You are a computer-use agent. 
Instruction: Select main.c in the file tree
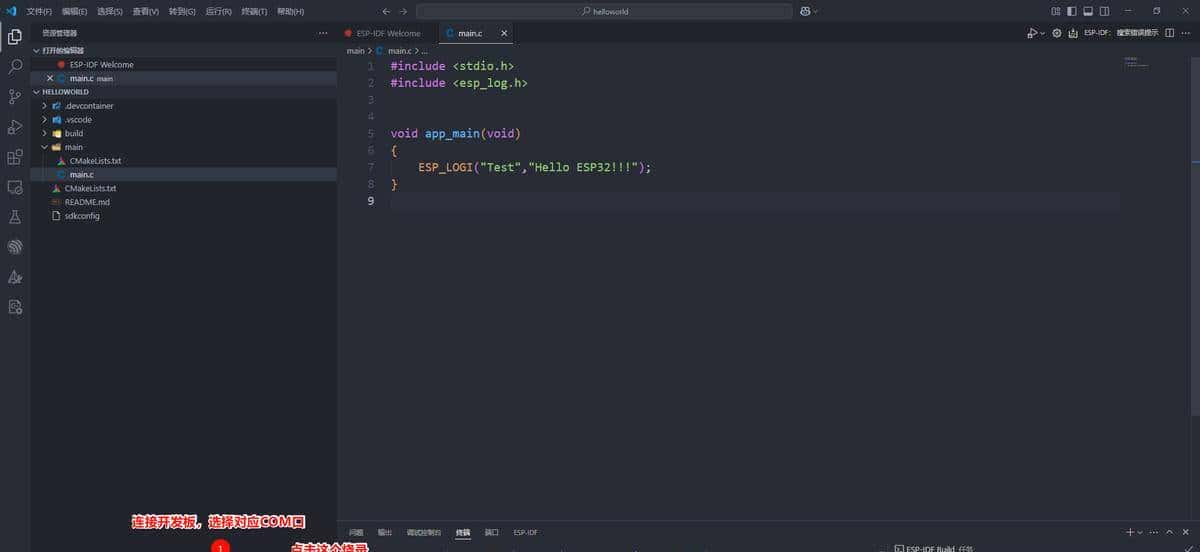(x=183, y=174)
